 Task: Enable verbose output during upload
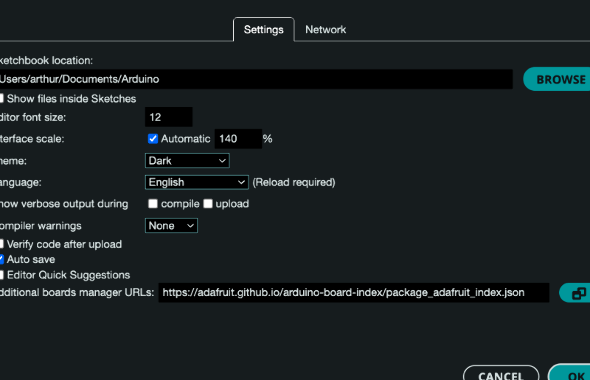pos(208,204)
